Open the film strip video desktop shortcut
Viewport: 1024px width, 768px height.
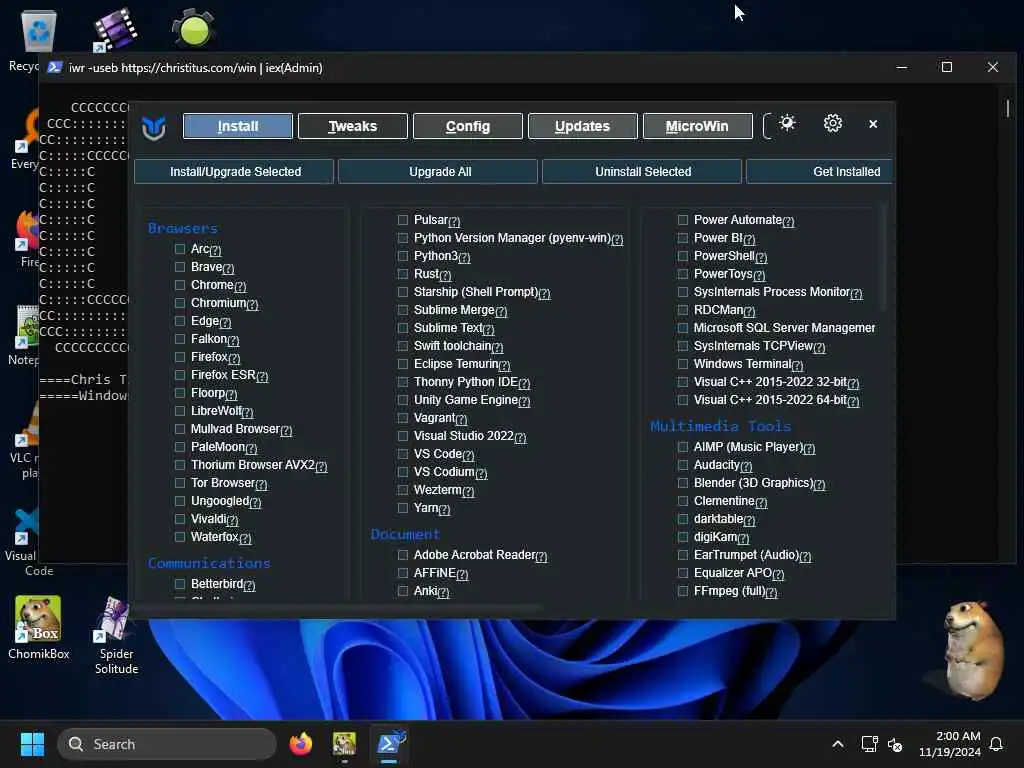click(x=115, y=29)
